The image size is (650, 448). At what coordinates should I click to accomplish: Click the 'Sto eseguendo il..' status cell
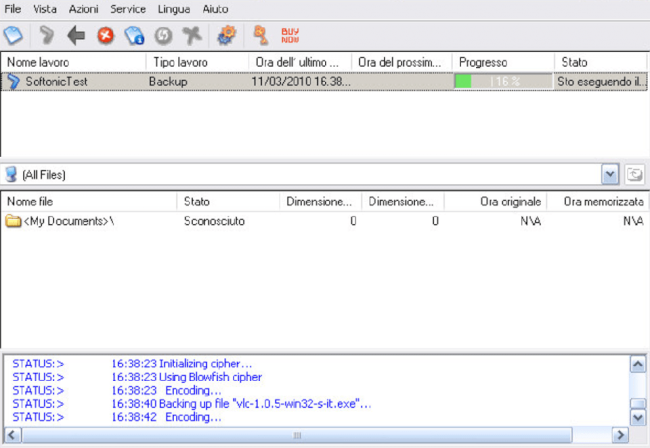[601, 82]
